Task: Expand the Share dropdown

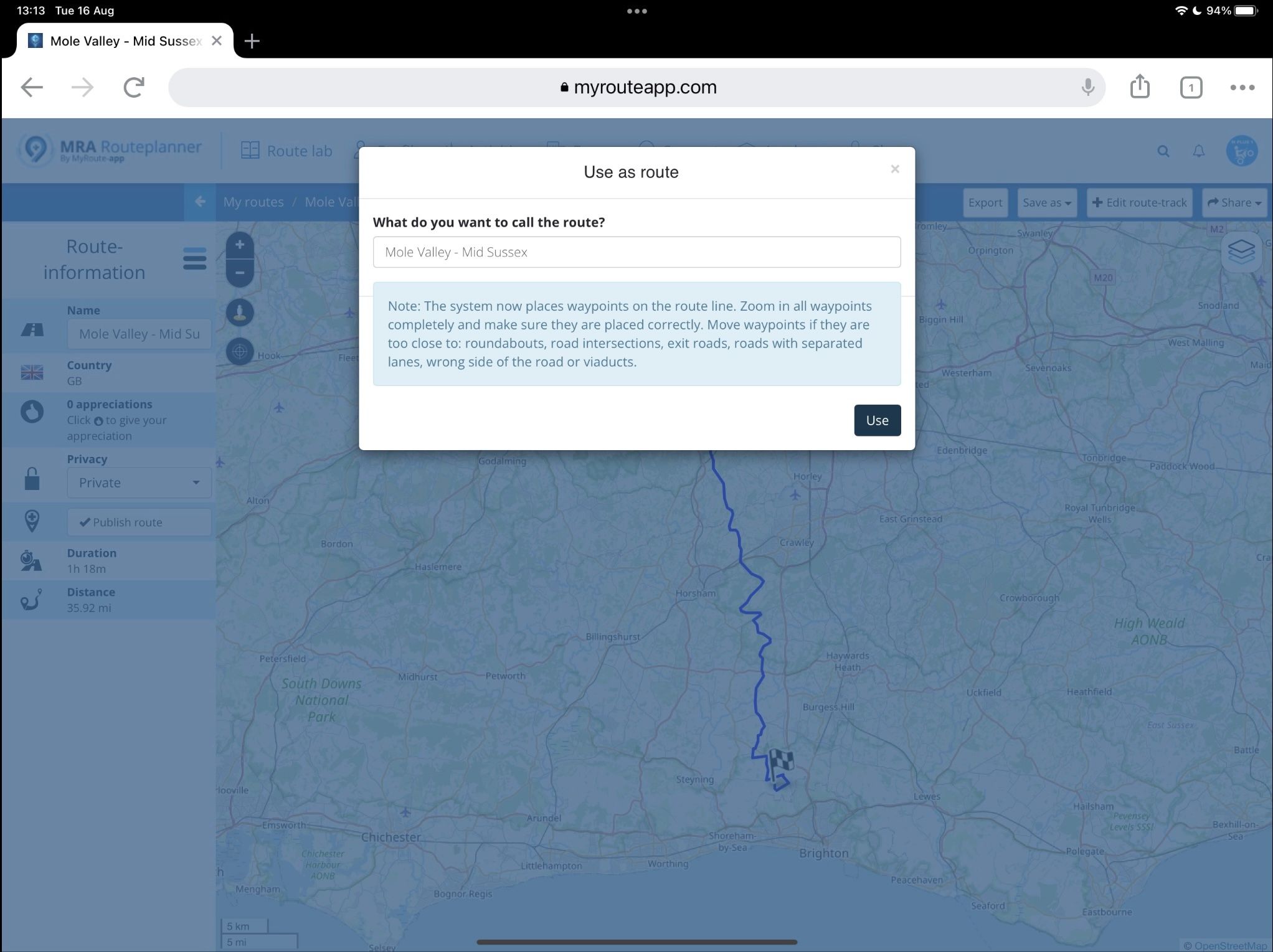Action: pyautogui.click(x=1234, y=202)
